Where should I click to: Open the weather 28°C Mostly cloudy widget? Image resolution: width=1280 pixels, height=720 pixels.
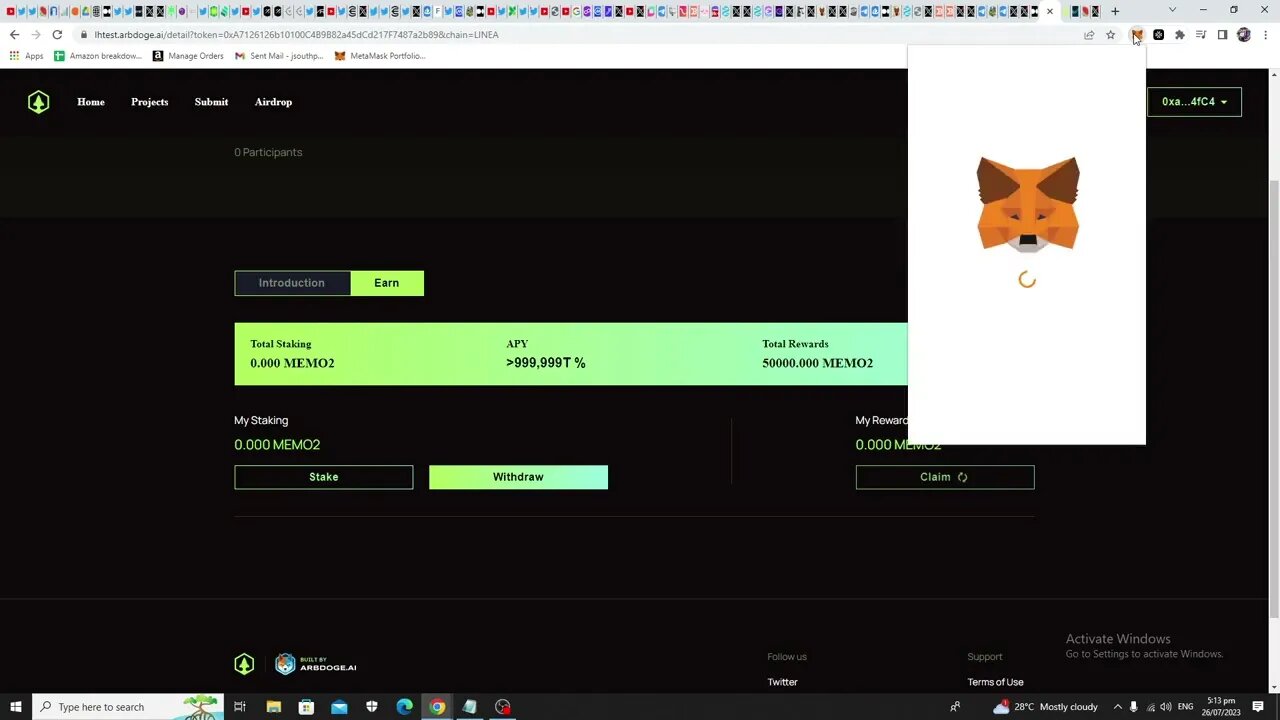(1044, 707)
